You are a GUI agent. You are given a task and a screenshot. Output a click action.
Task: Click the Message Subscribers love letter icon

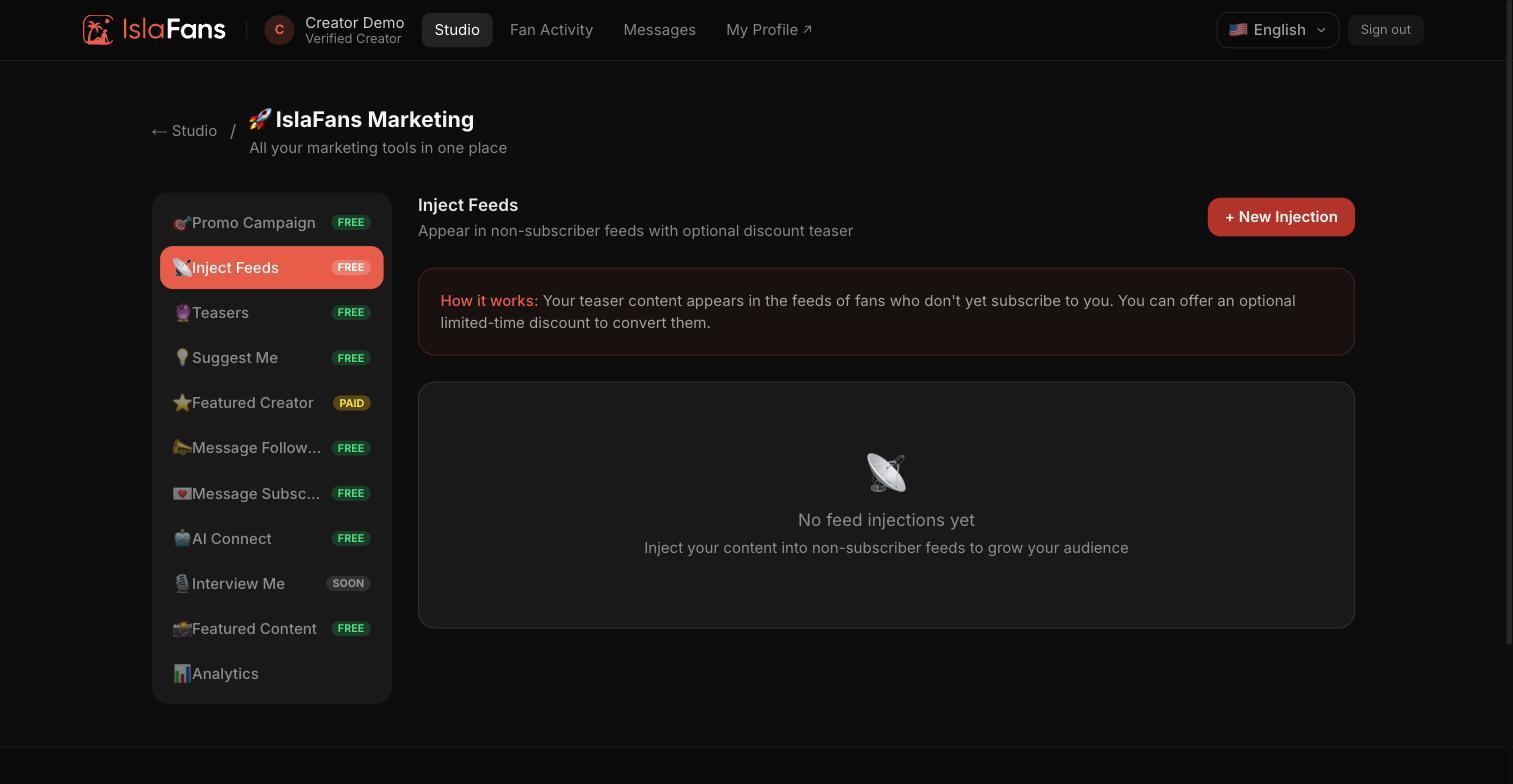182,494
